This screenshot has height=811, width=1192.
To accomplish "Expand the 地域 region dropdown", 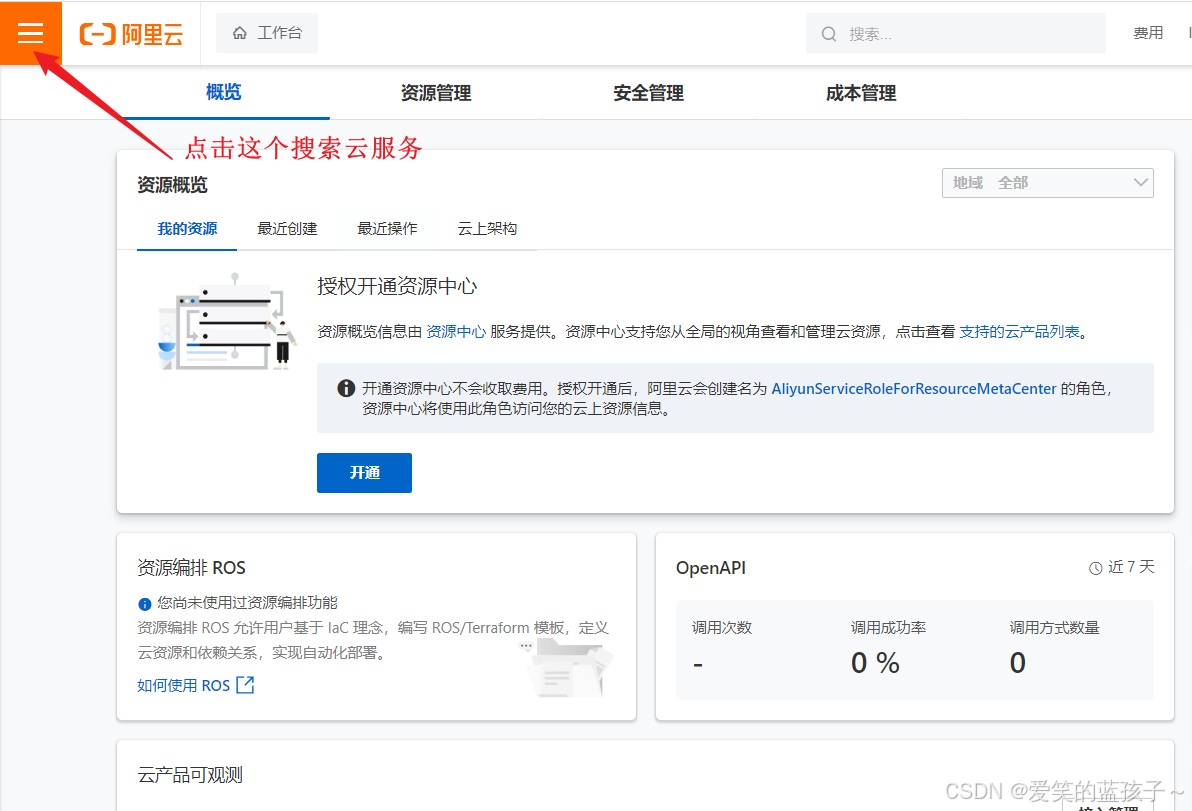I will point(1047,182).
